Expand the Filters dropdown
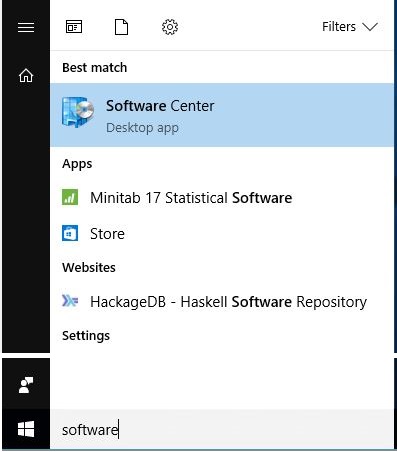The height and width of the screenshot is (452, 397). click(x=350, y=27)
